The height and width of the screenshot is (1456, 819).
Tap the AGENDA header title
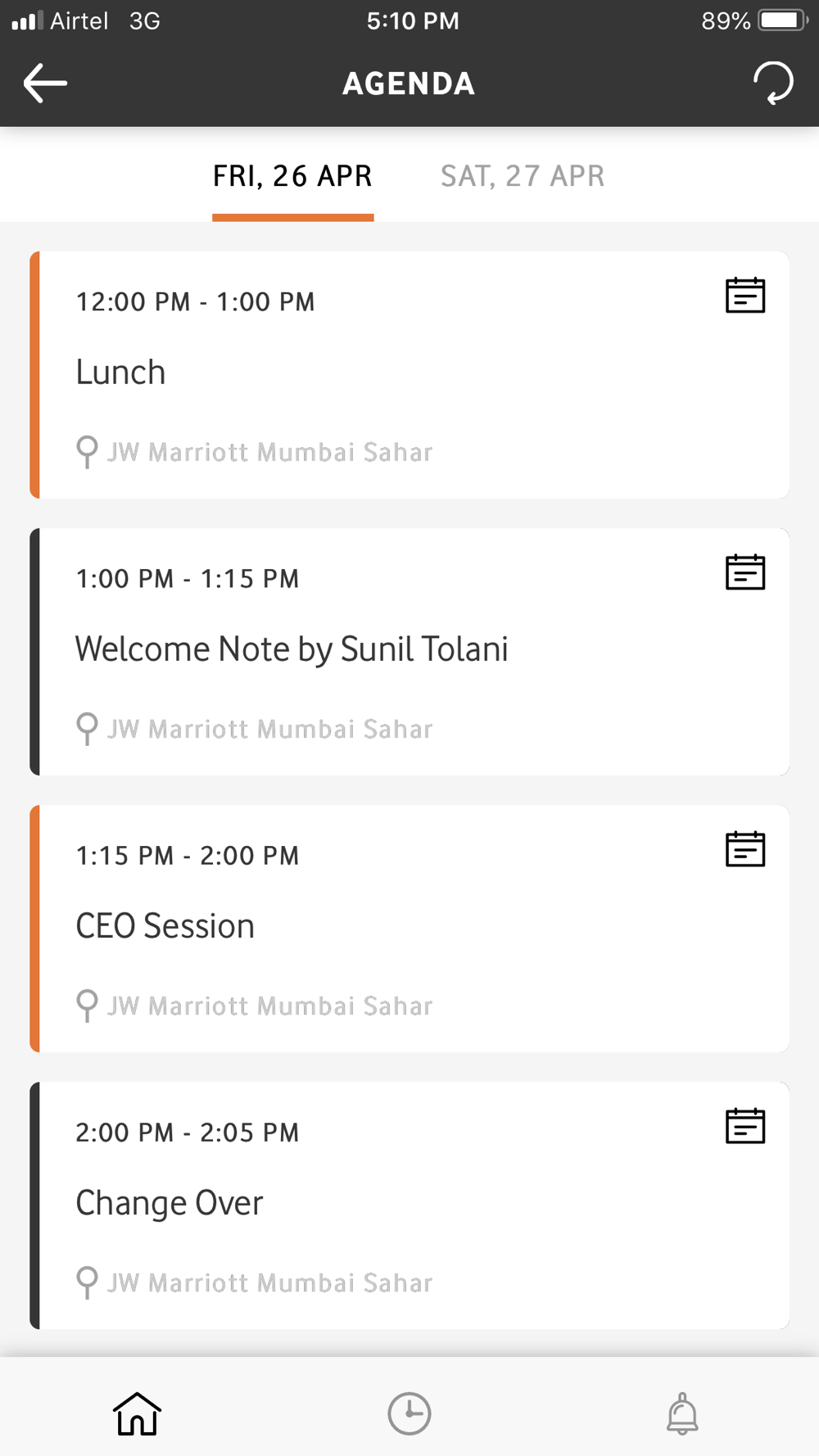click(x=409, y=84)
